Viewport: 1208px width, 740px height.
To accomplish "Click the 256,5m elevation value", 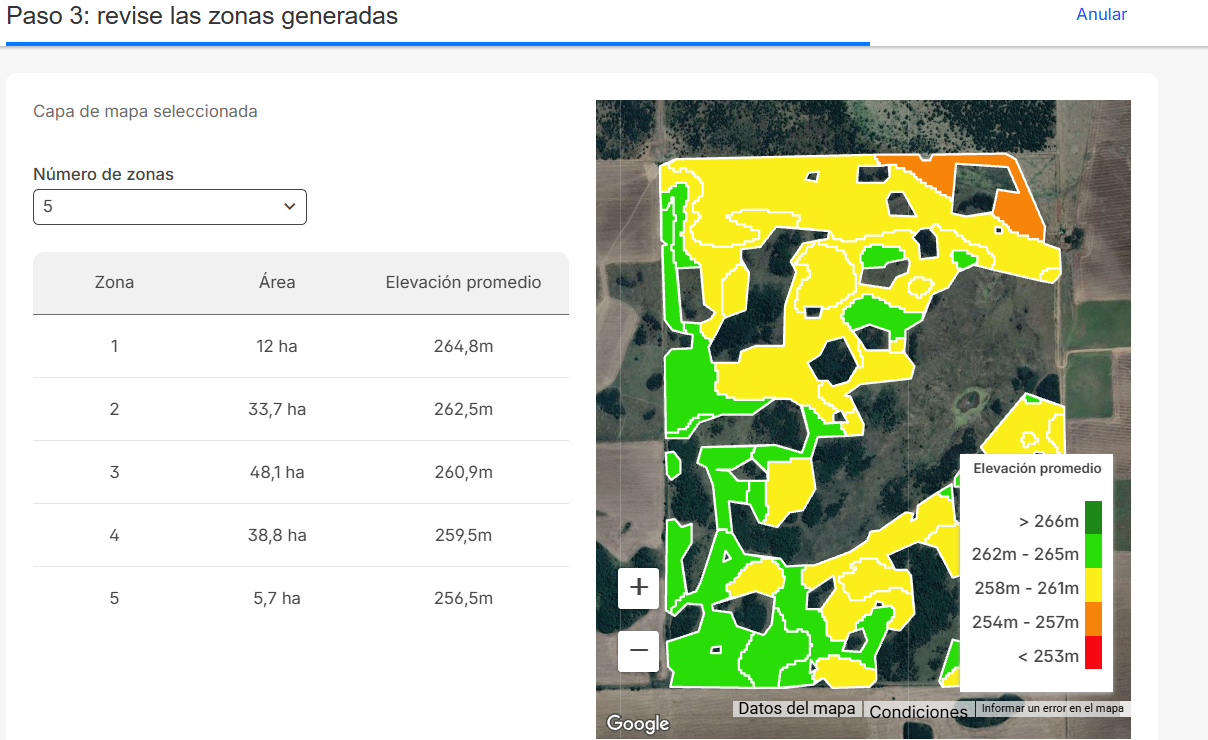I will pyautogui.click(x=464, y=599).
